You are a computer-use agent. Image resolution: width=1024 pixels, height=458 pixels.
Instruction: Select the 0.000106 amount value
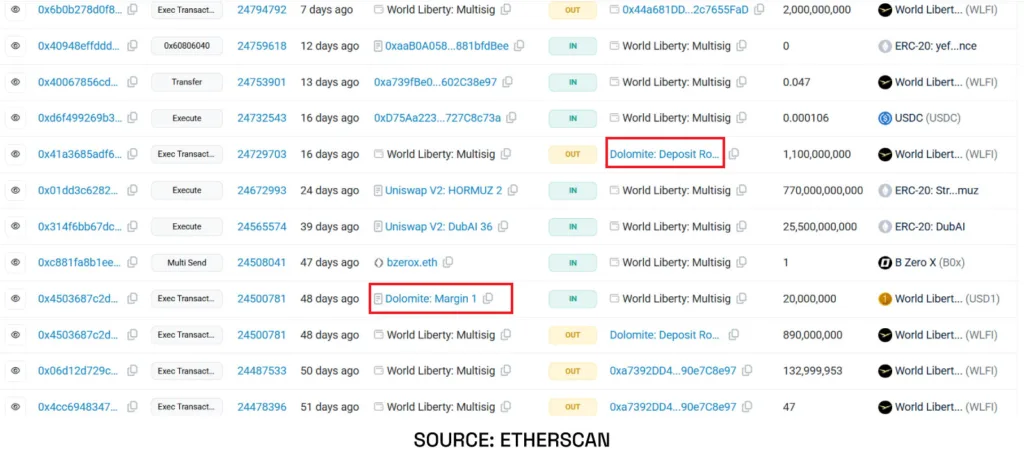pos(806,118)
